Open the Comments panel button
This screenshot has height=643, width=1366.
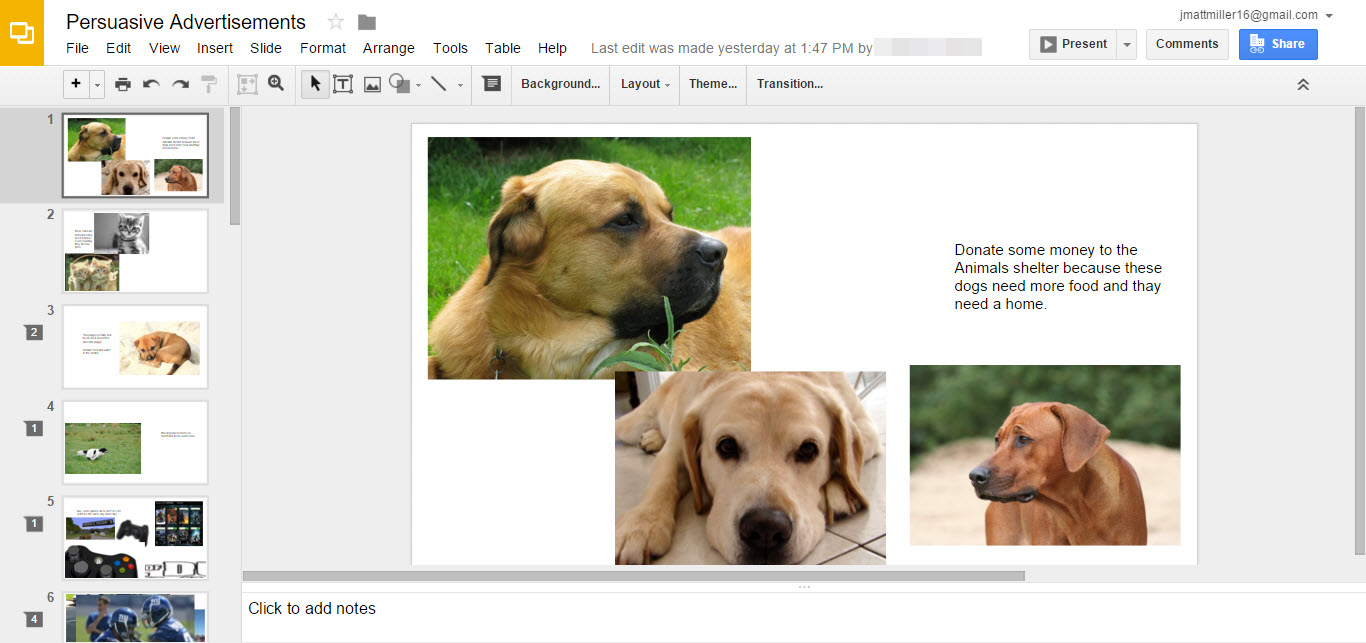point(1187,44)
